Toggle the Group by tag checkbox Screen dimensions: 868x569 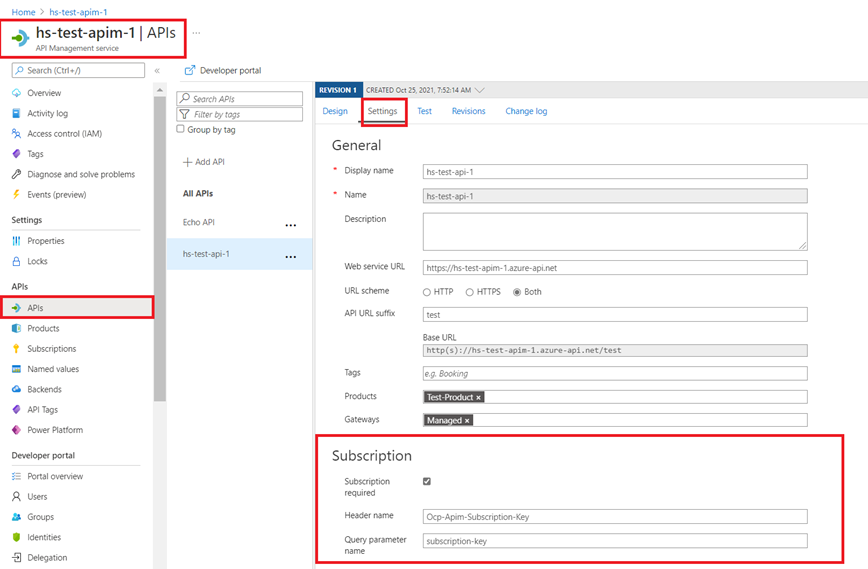180,129
